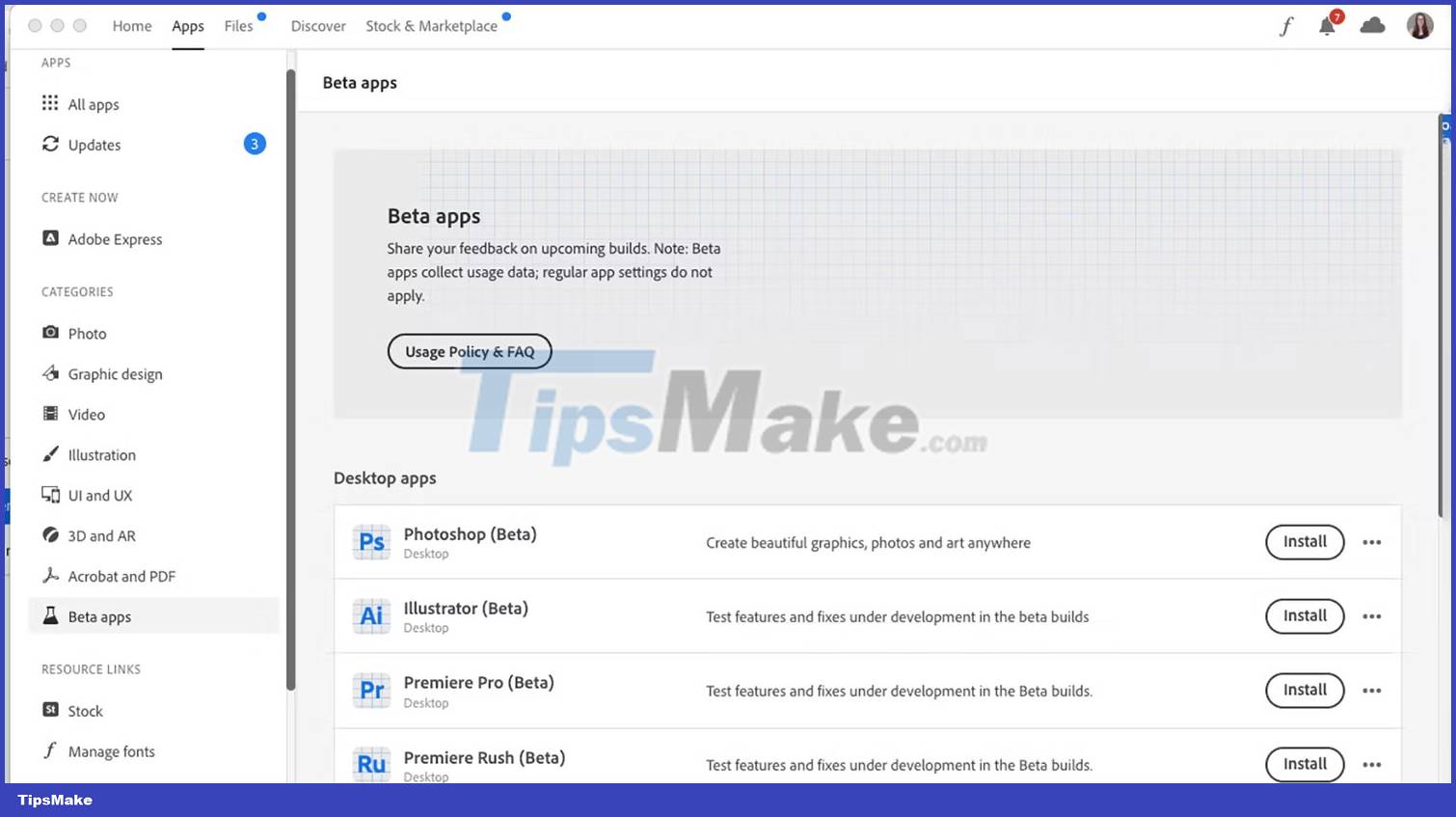
Task: Open the Photoshop (Beta) app icon
Action: [371, 541]
